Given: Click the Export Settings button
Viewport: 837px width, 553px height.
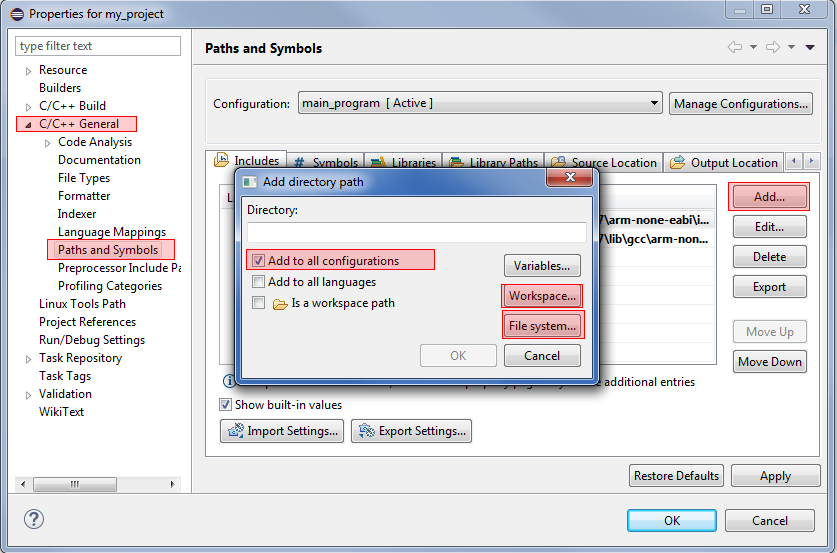Looking at the screenshot, I should pyautogui.click(x=411, y=431).
